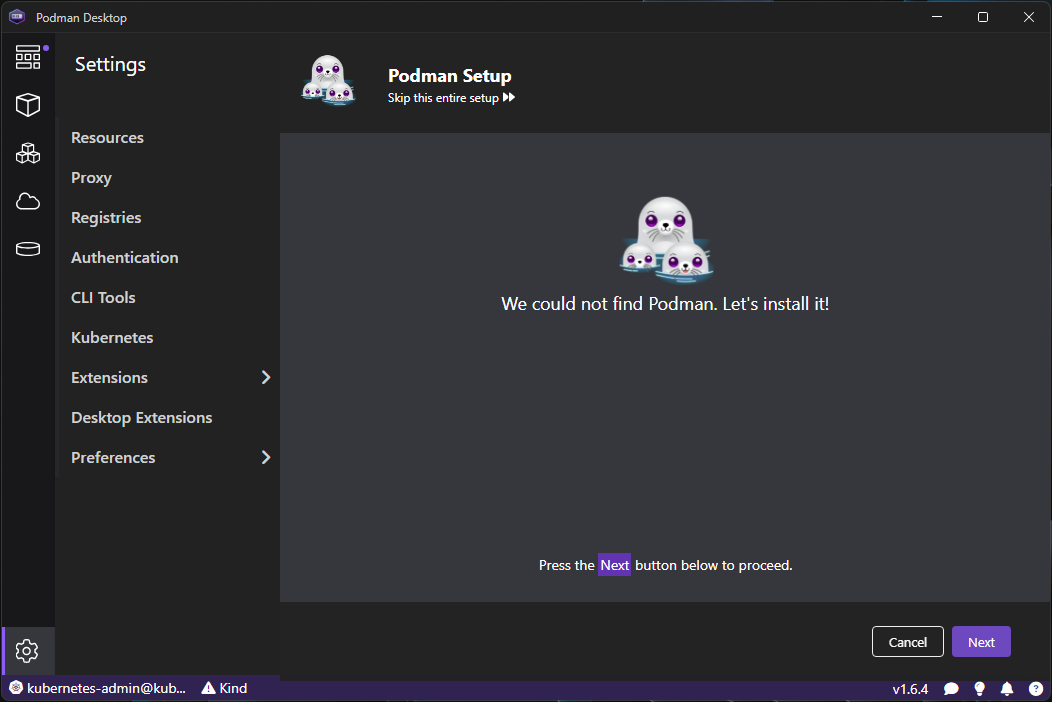
Task: Open the Volumes cylinder icon
Action: tap(28, 249)
